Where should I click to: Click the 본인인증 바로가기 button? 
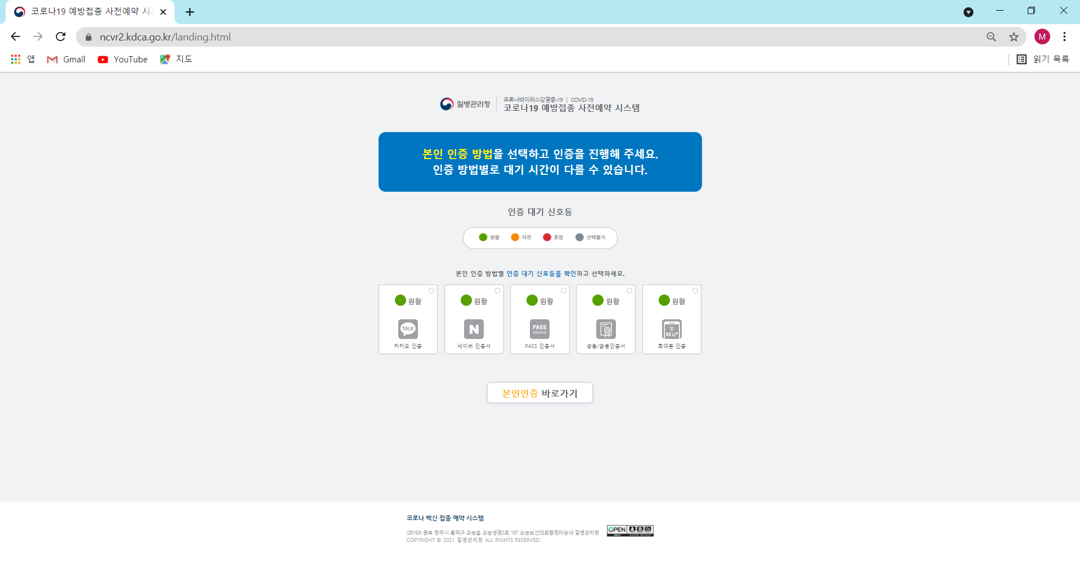(539, 393)
